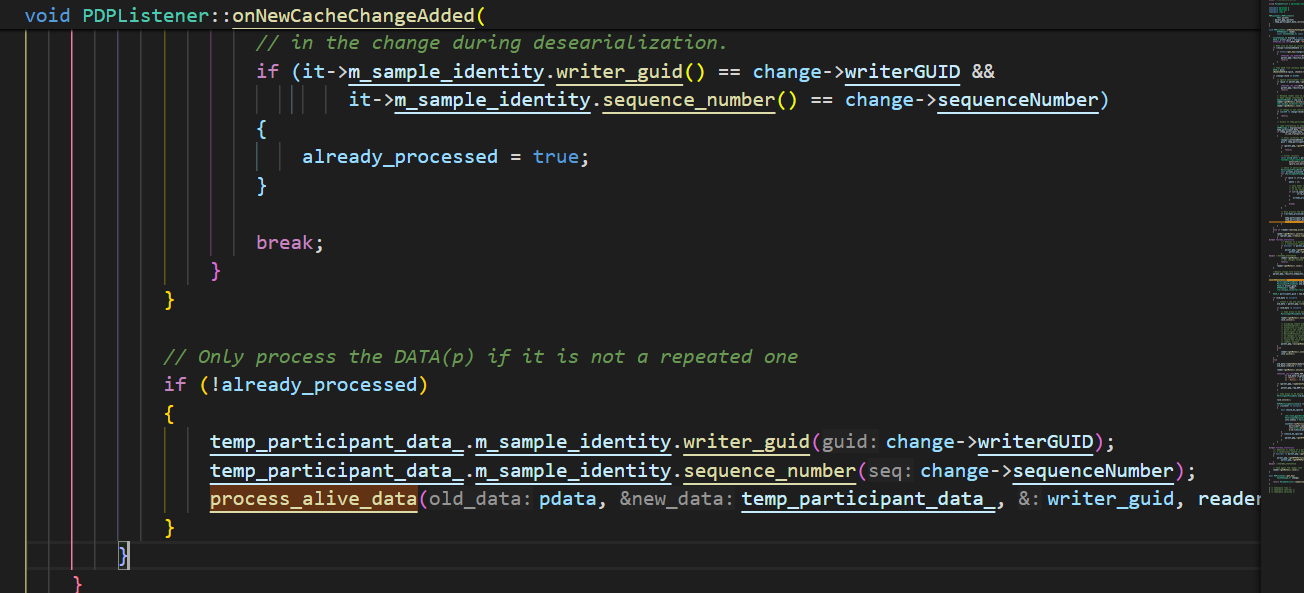
Task: Click the pink closing brace after break
Action: click(x=216, y=271)
